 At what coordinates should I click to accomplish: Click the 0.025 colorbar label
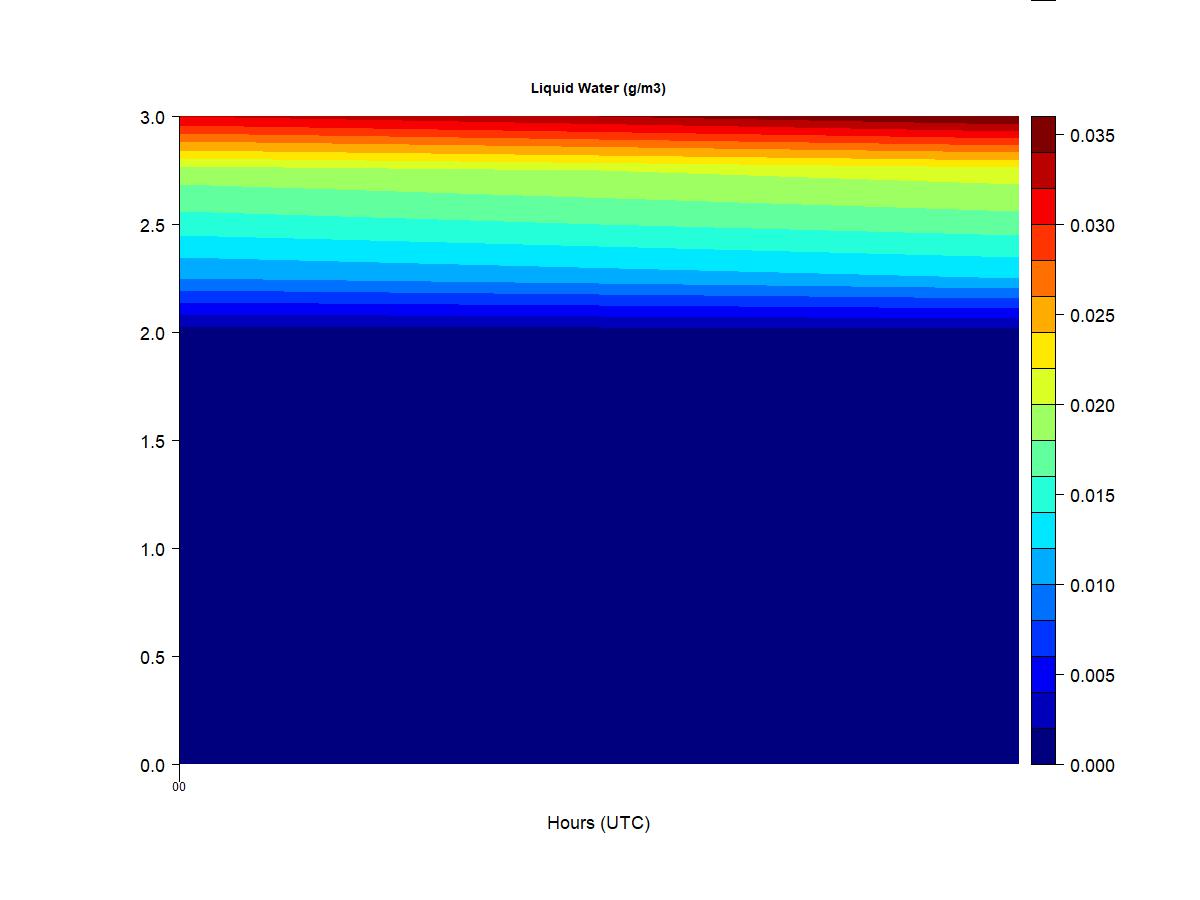tap(1092, 316)
